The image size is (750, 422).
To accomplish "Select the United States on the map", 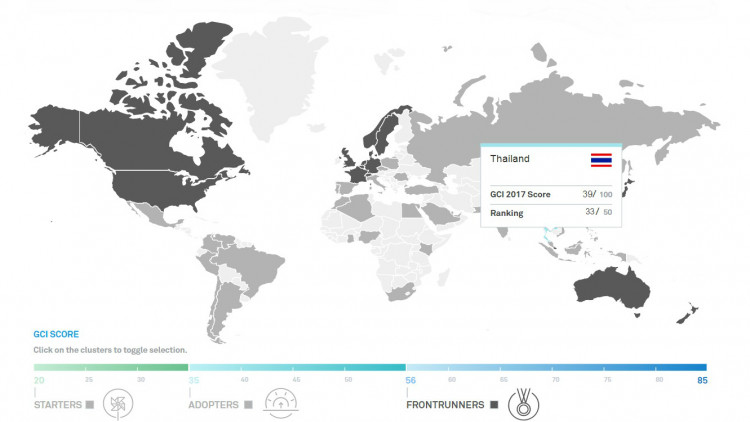I will pyautogui.click(x=160, y=189).
